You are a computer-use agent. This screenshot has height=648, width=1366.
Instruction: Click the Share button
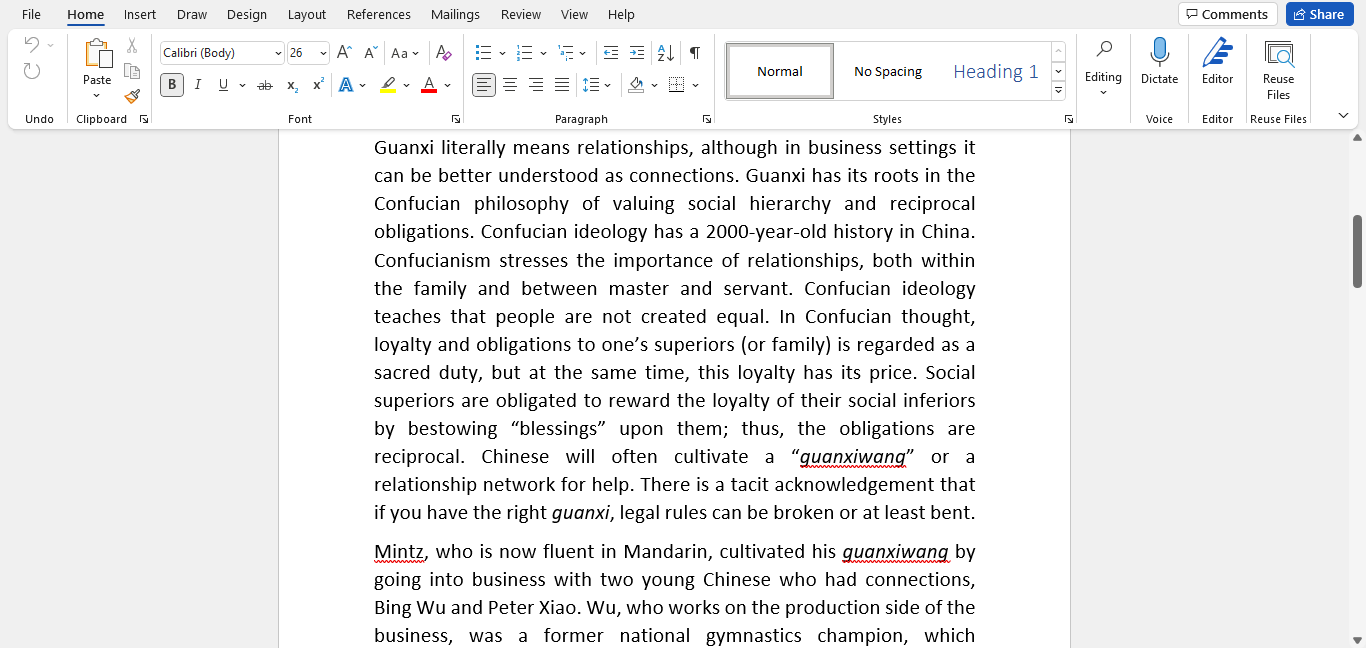click(x=1319, y=14)
